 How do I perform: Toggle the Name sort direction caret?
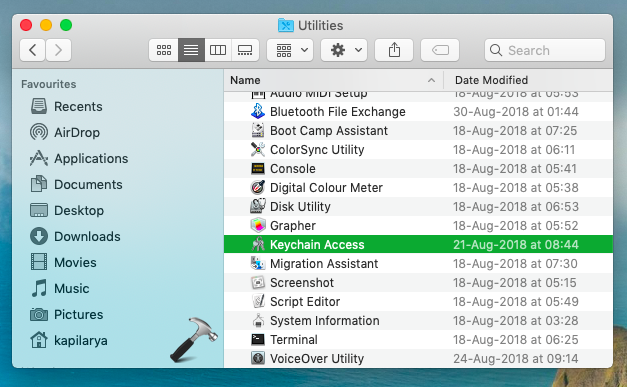point(431,80)
